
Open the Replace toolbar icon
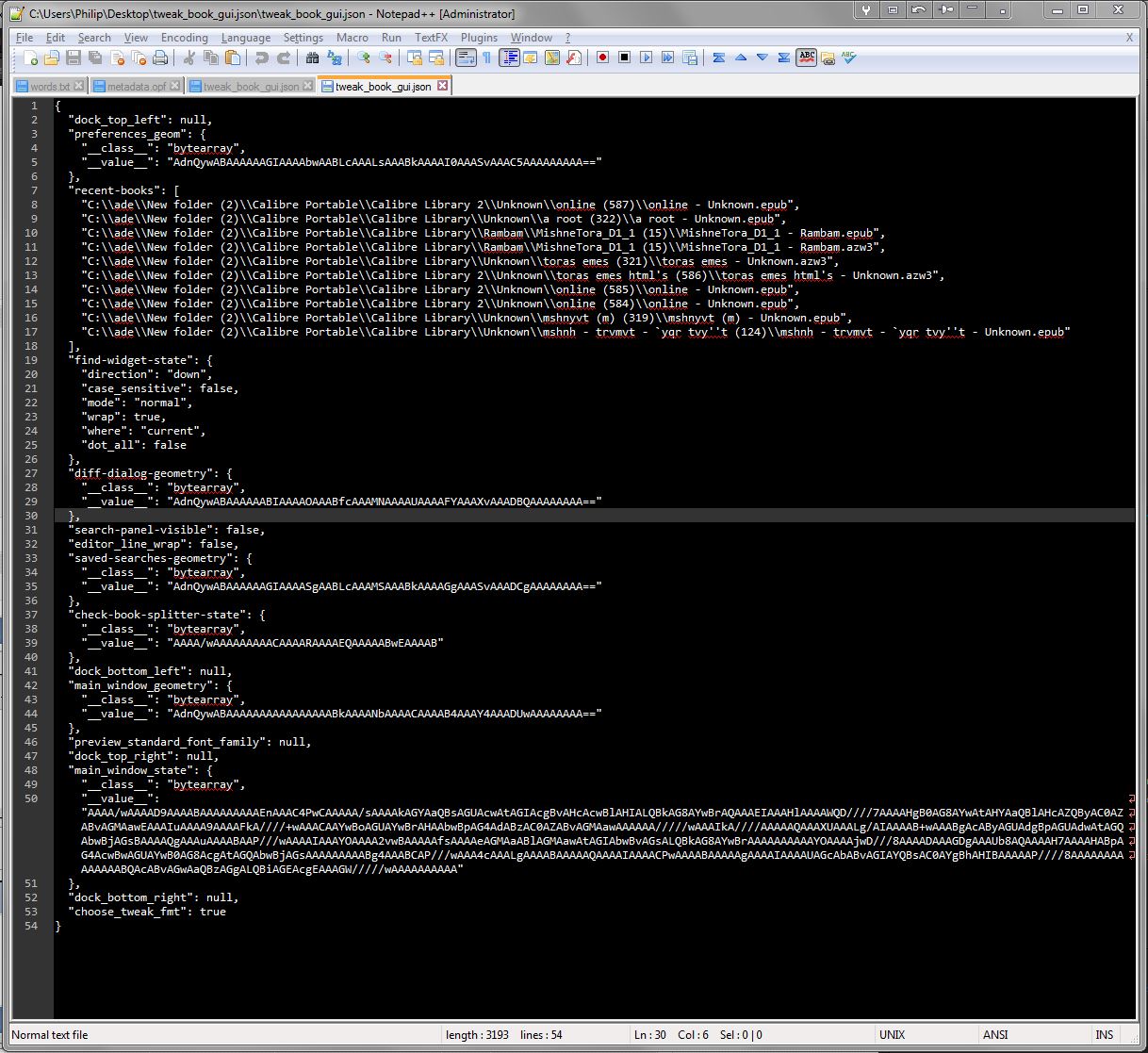(335, 58)
